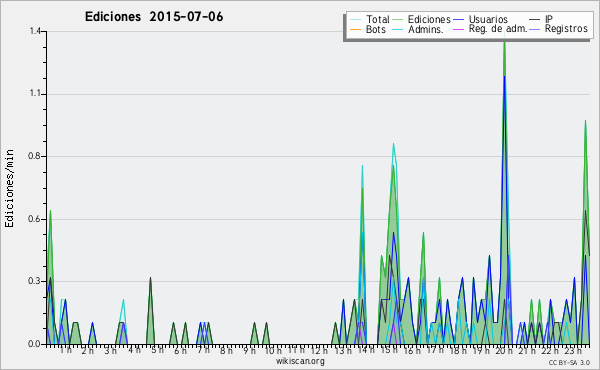The height and width of the screenshot is (370, 600).
Task: Click the Bots orange legend color swatch
Action: point(355,29)
